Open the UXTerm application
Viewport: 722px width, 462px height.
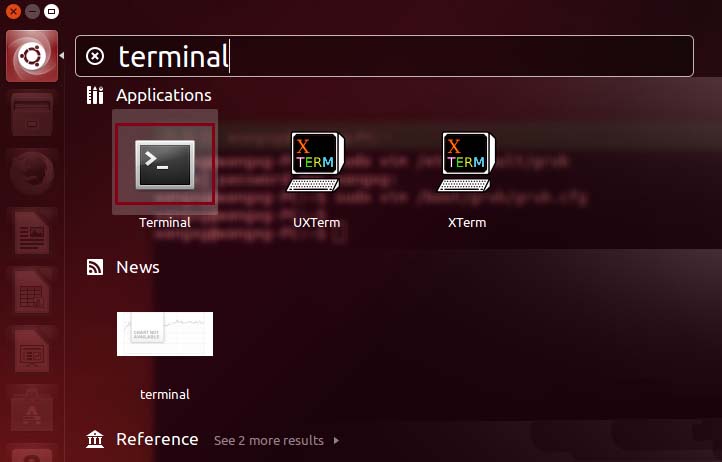316,162
